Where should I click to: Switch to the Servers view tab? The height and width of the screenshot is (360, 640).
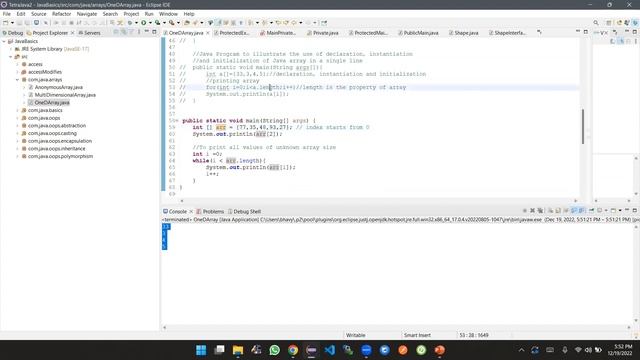point(89,33)
